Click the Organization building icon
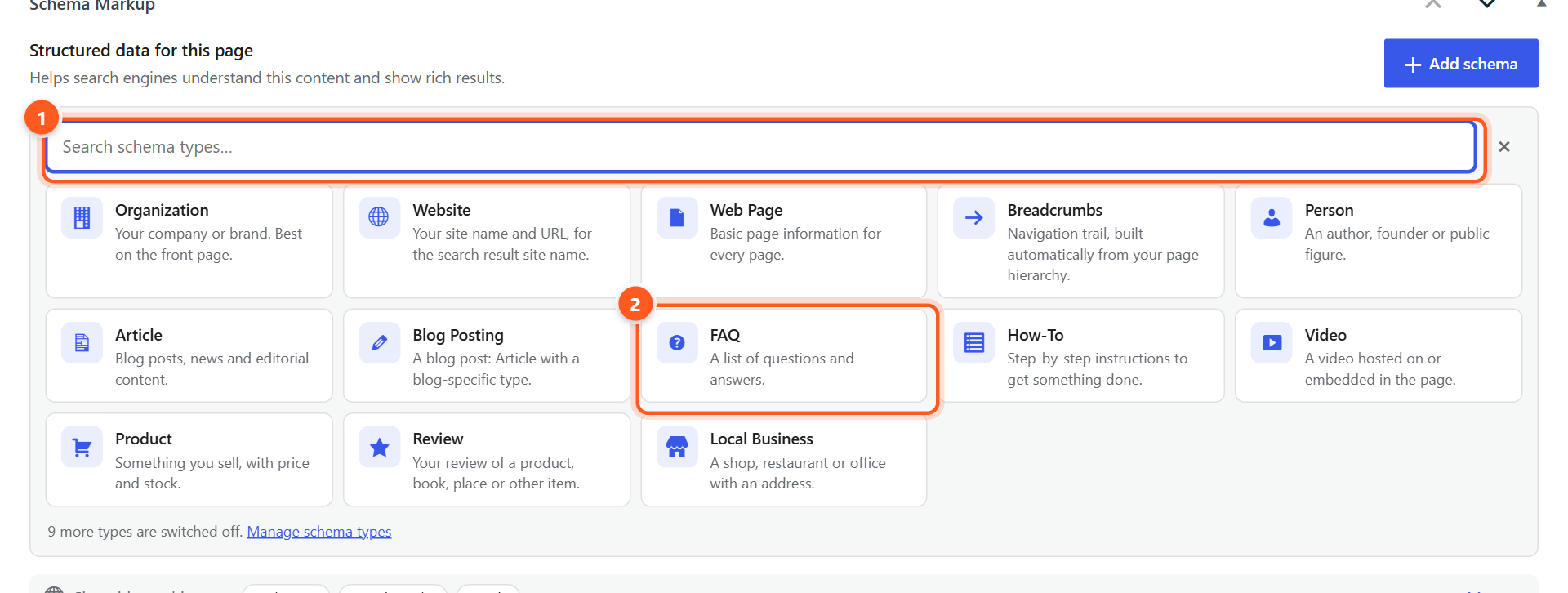 [82, 217]
